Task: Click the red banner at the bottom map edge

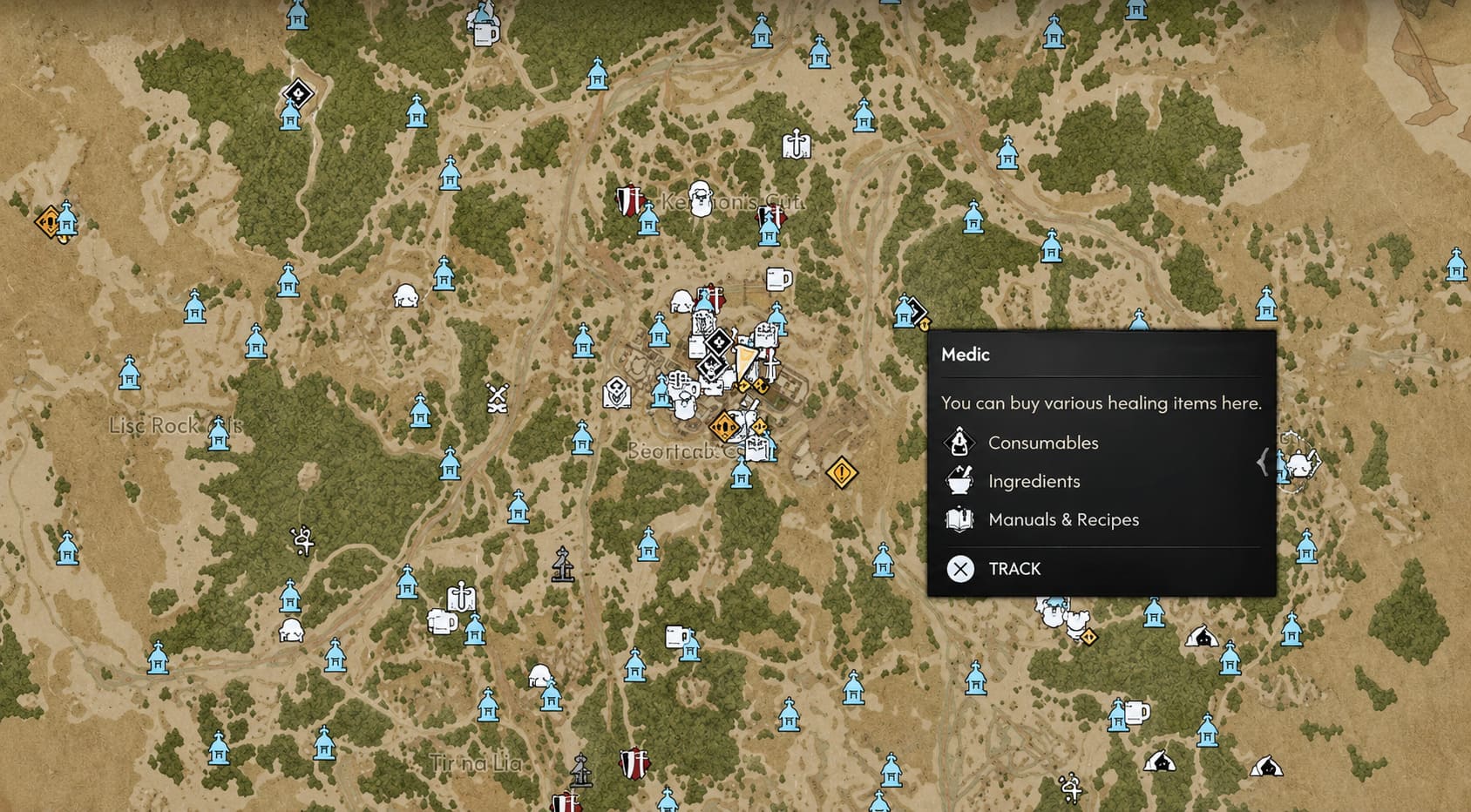Action: coord(565,802)
